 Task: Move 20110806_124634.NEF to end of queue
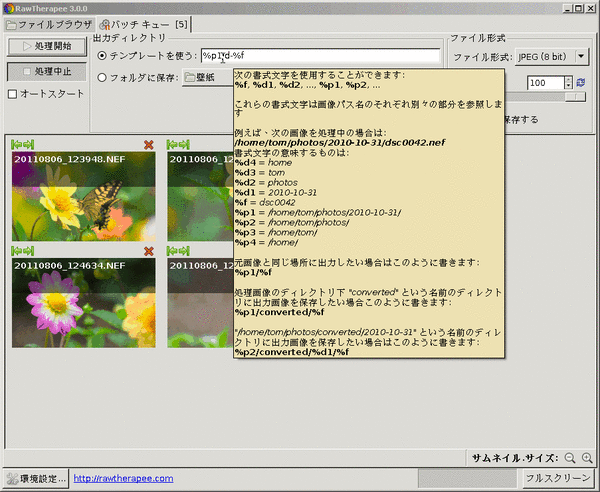tap(29, 251)
